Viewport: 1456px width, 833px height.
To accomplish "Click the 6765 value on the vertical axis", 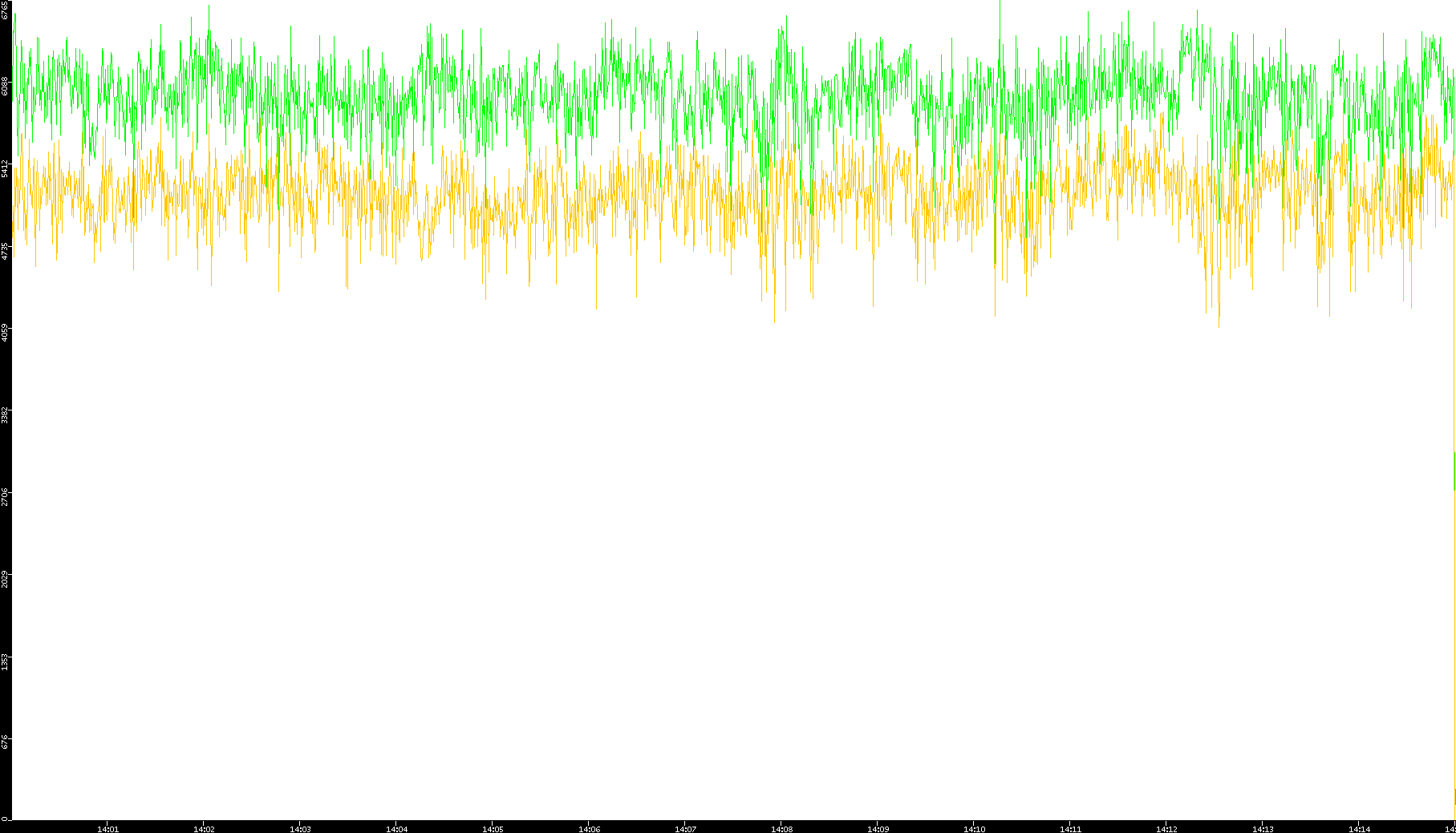I will click(5, 10).
